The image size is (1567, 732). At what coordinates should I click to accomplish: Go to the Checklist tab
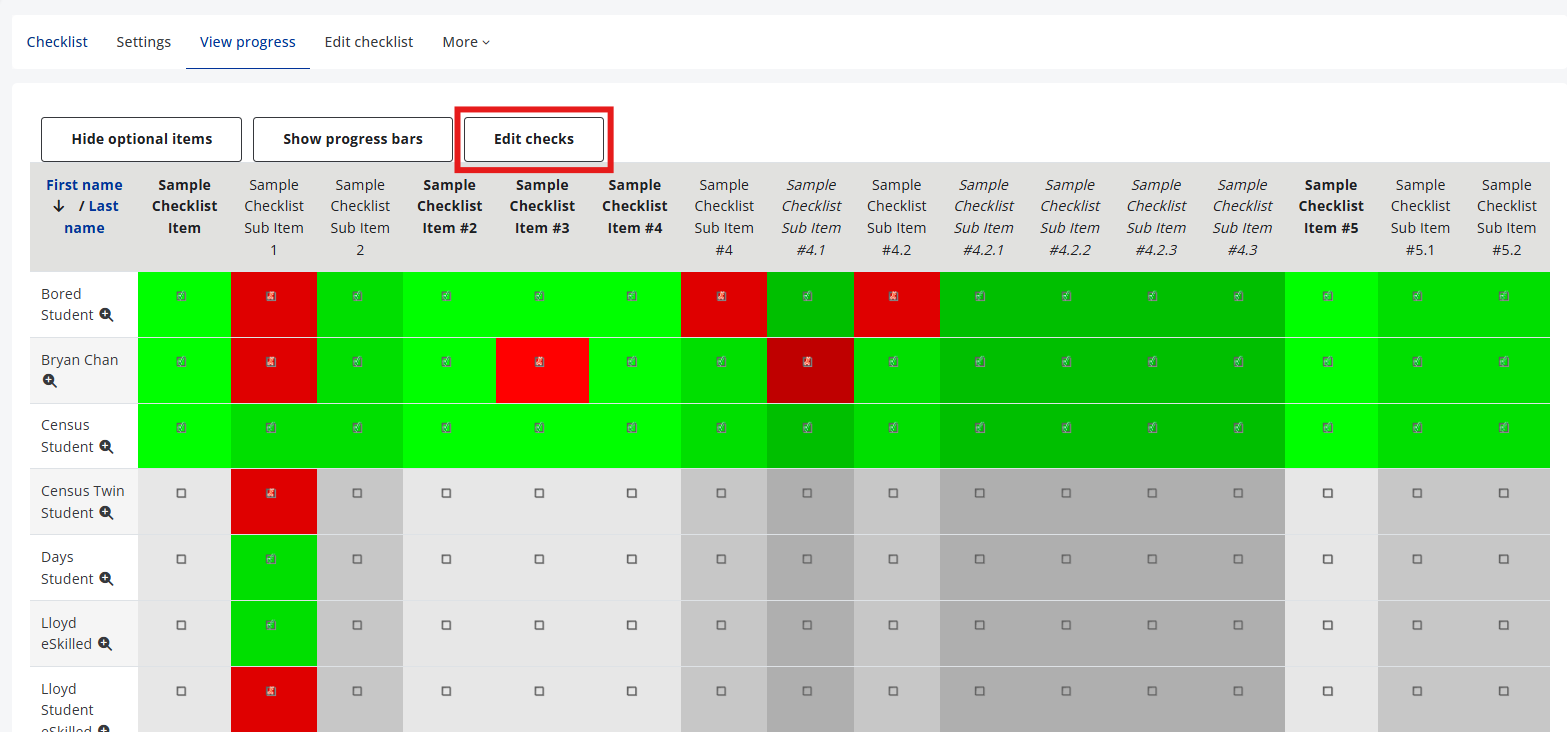coord(57,42)
